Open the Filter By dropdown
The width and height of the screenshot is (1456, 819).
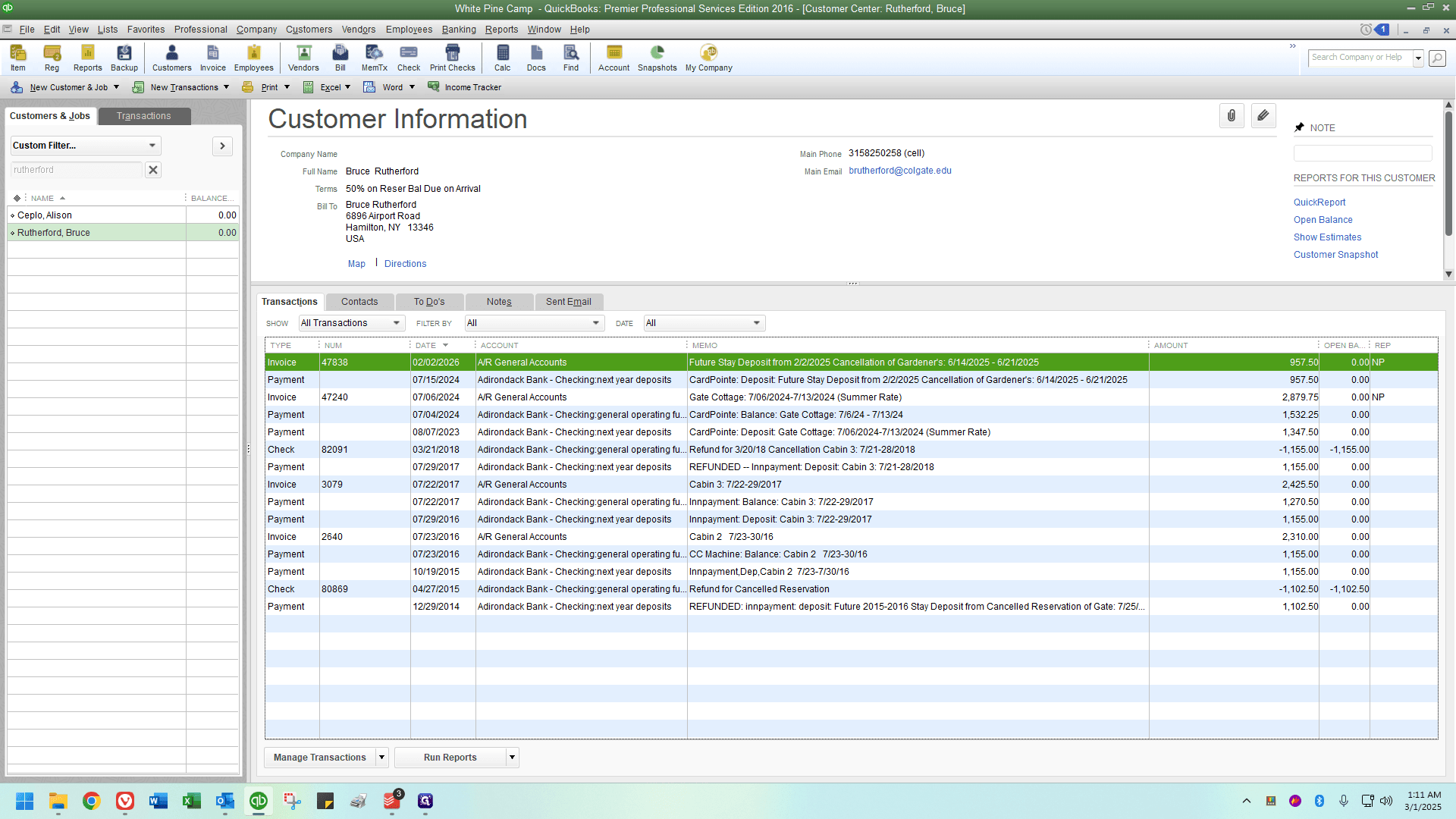[534, 323]
